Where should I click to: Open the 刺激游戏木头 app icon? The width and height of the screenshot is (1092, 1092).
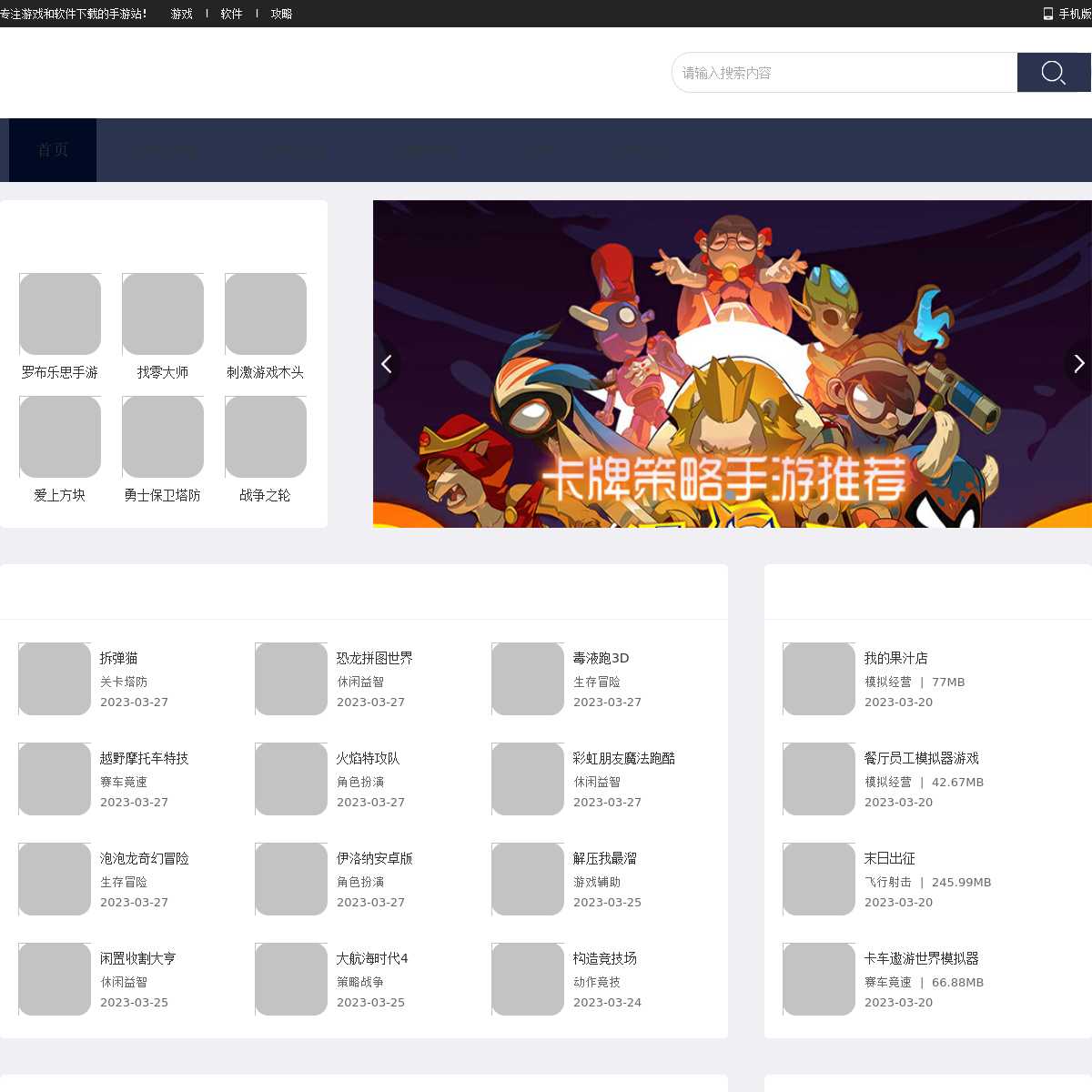coord(266,314)
